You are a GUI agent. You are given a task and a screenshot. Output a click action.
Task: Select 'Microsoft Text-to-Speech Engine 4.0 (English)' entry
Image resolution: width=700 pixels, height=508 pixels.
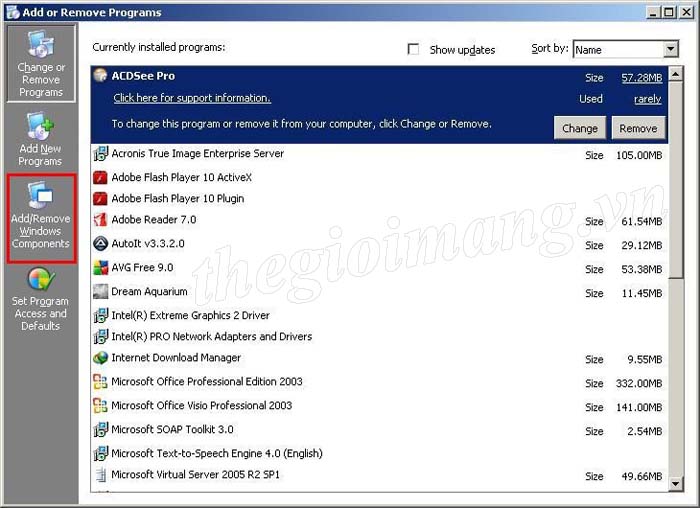pyautogui.click(x=217, y=454)
